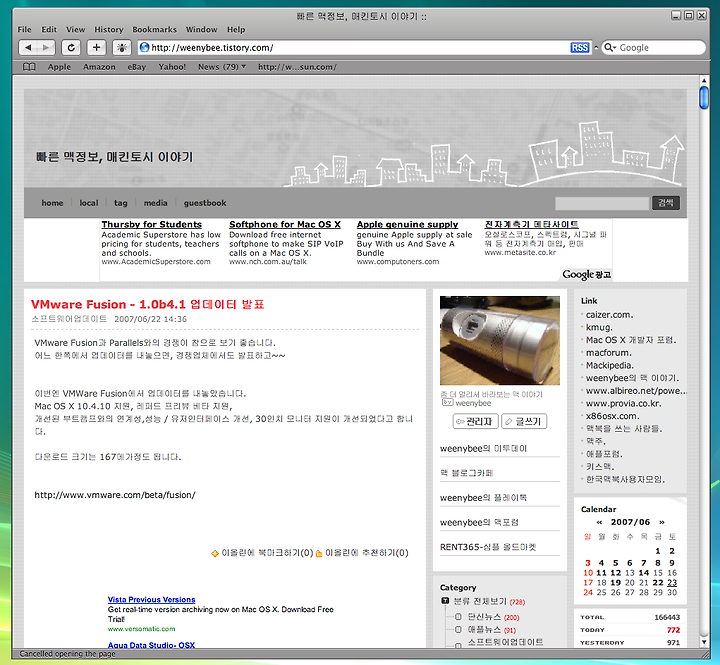Viewport: 720px width, 665px height.
Task: Click the scrollbar down arrow
Action: point(704,642)
